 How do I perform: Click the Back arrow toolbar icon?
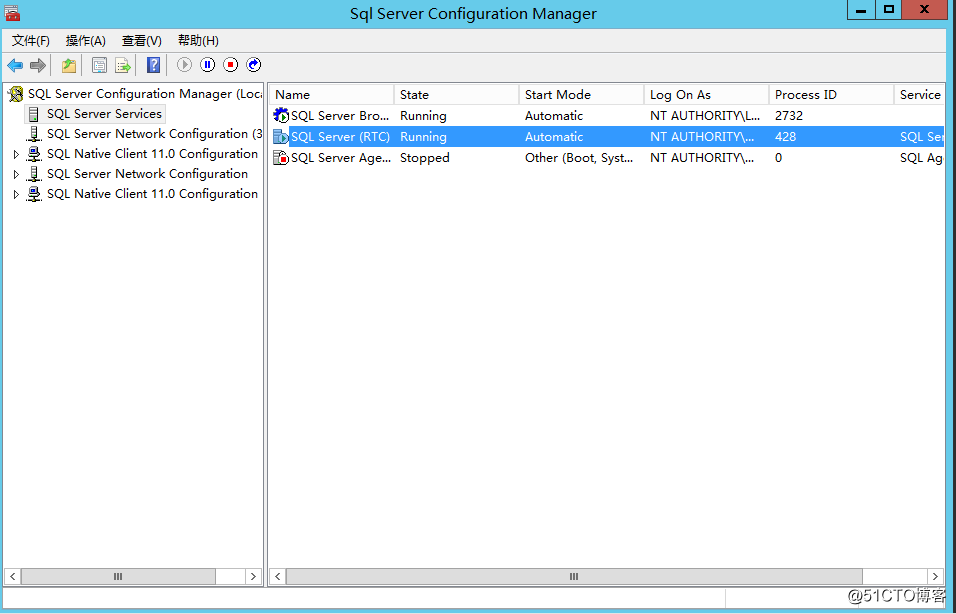[15, 65]
